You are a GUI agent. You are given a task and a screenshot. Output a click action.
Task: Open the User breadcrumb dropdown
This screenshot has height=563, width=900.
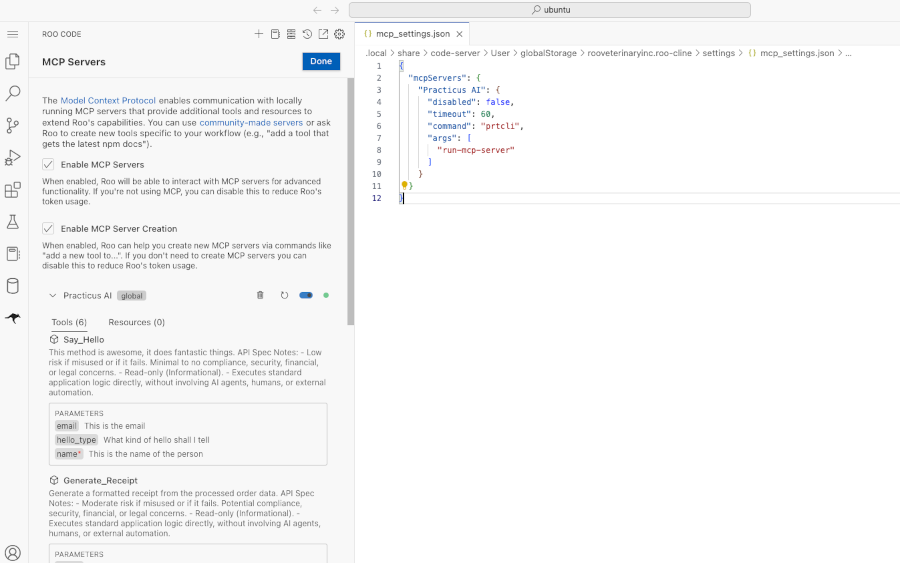click(500, 53)
